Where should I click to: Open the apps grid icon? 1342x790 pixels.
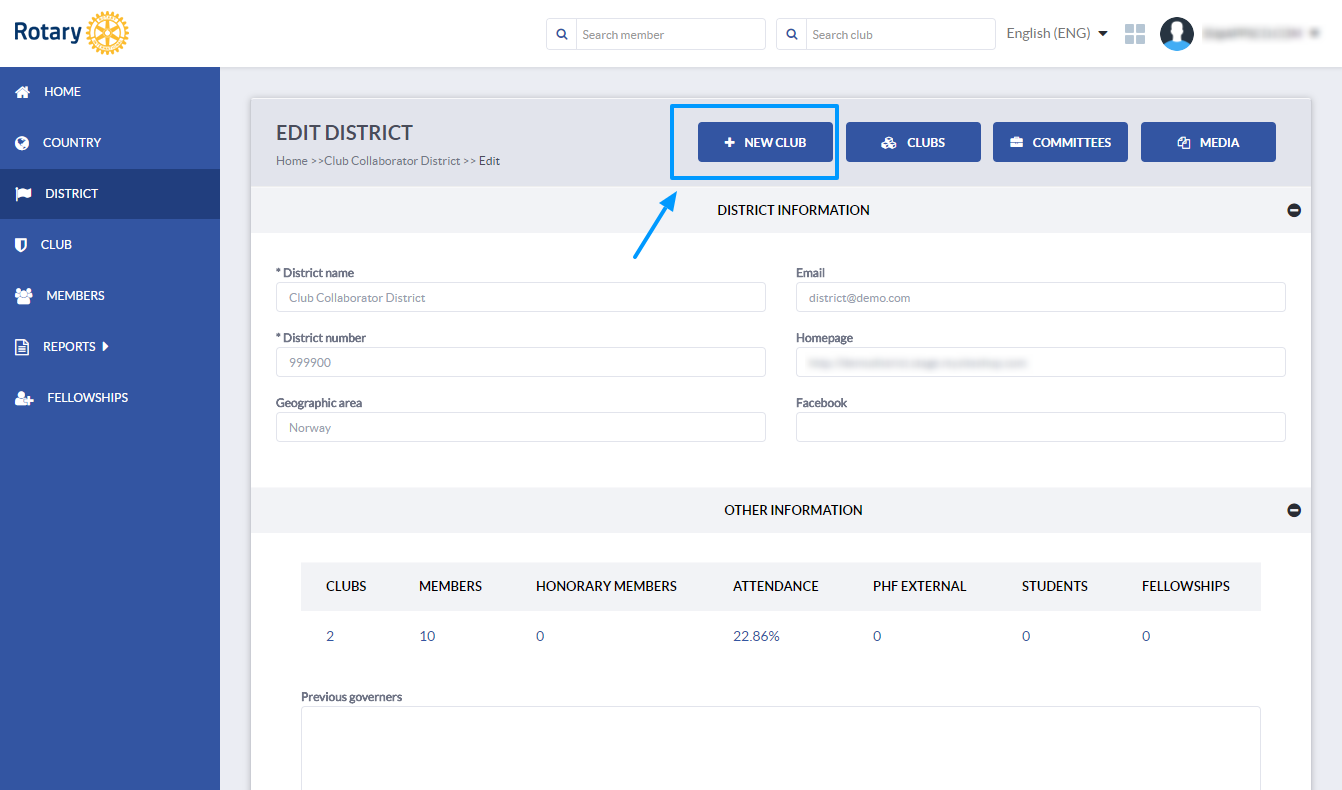tap(1135, 34)
